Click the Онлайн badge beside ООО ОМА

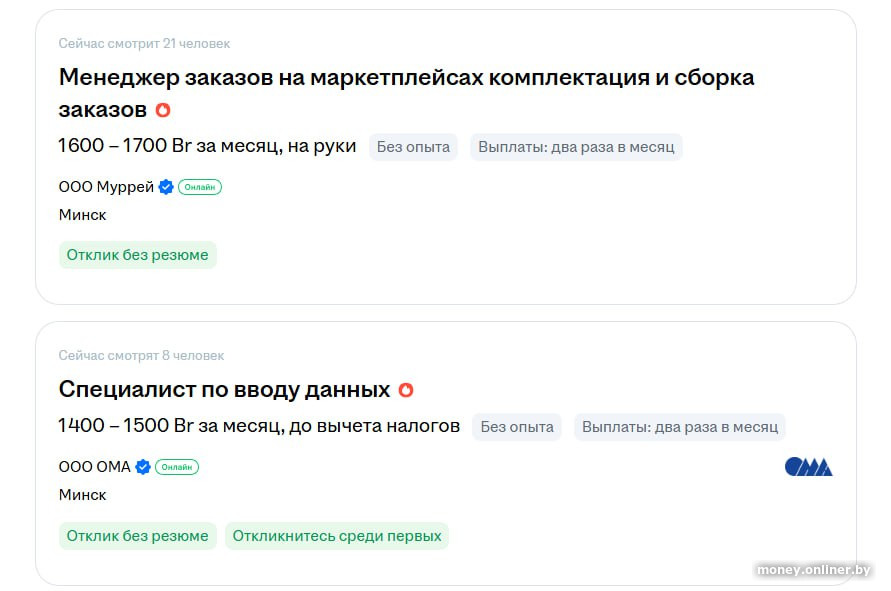click(177, 467)
